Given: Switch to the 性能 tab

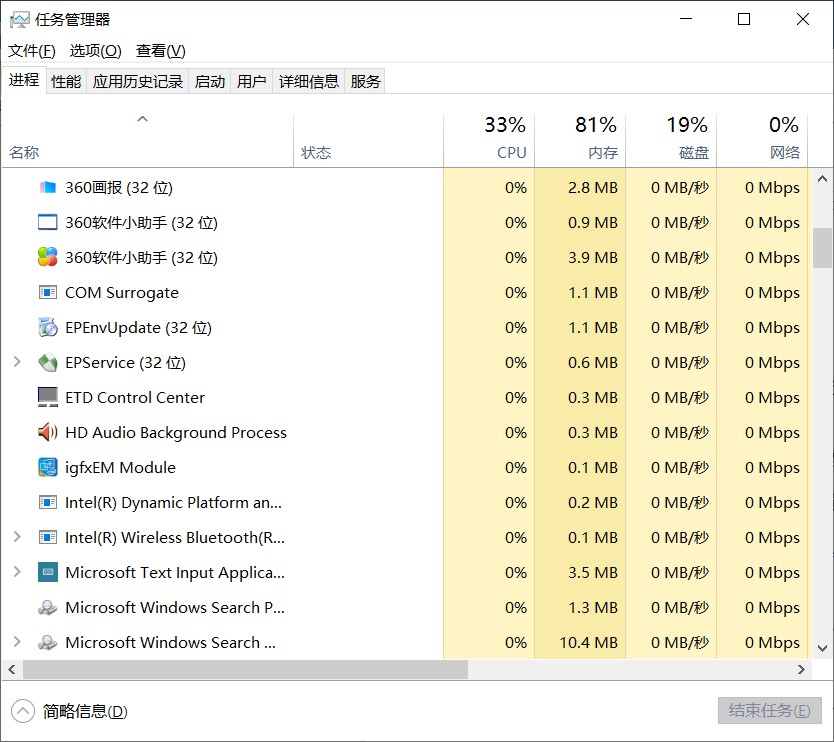Looking at the screenshot, I should (x=66, y=81).
